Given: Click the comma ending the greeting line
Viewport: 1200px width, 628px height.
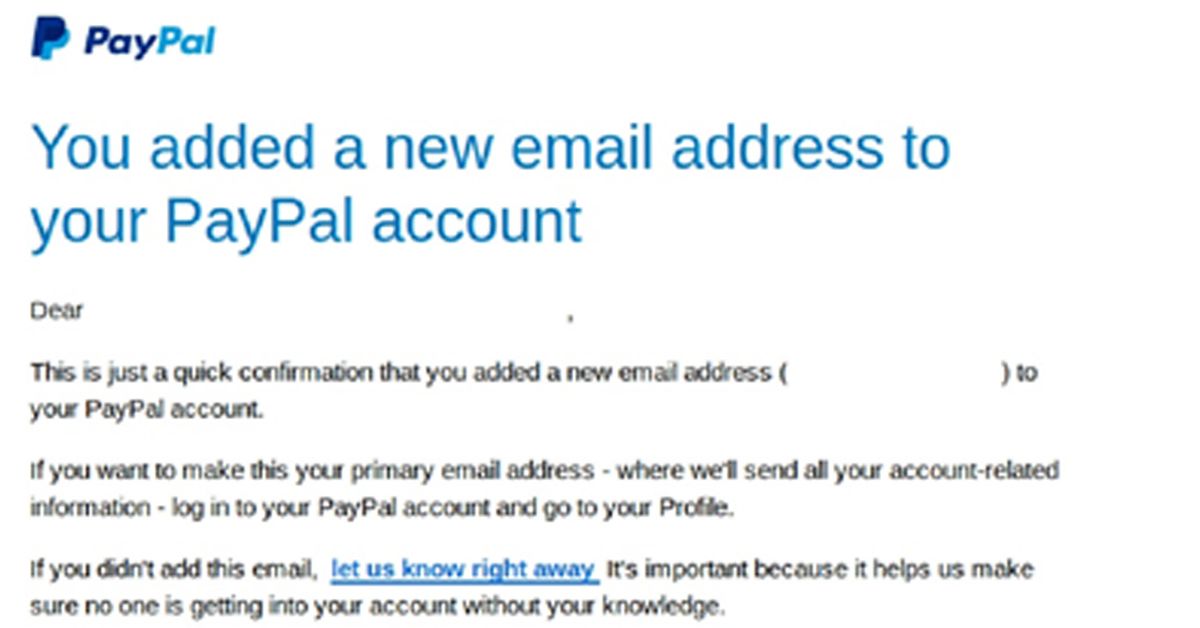Looking at the screenshot, I should tap(570, 316).
